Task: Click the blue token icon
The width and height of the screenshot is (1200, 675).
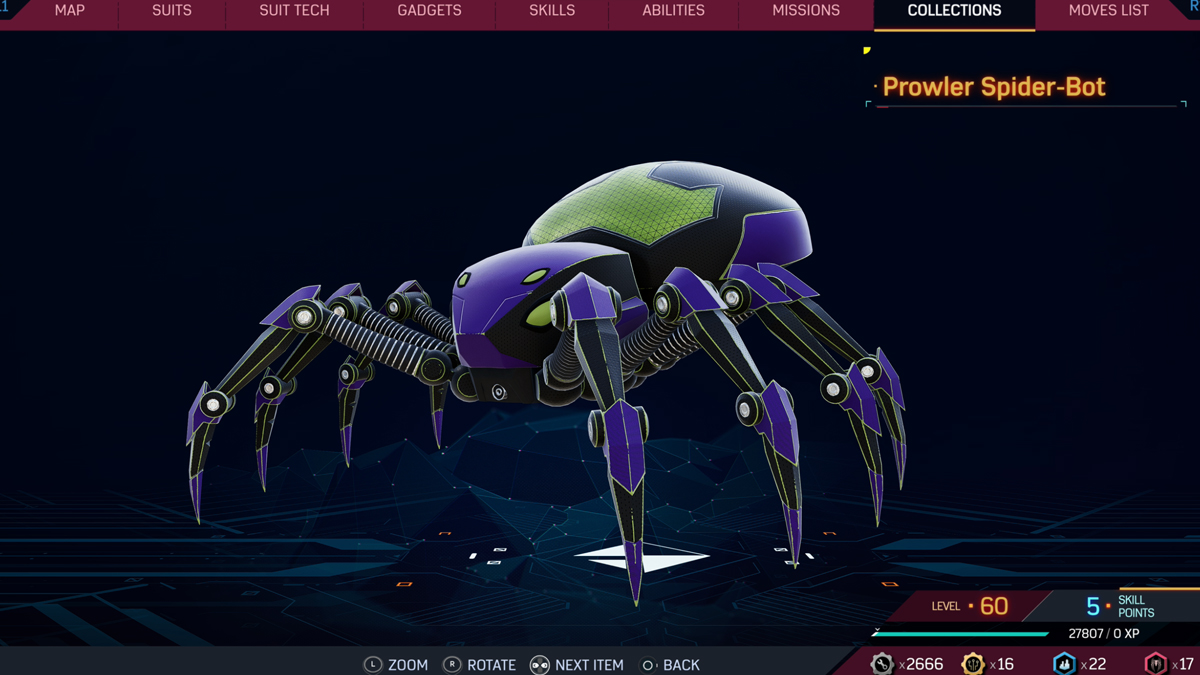Action: [1064, 664]
